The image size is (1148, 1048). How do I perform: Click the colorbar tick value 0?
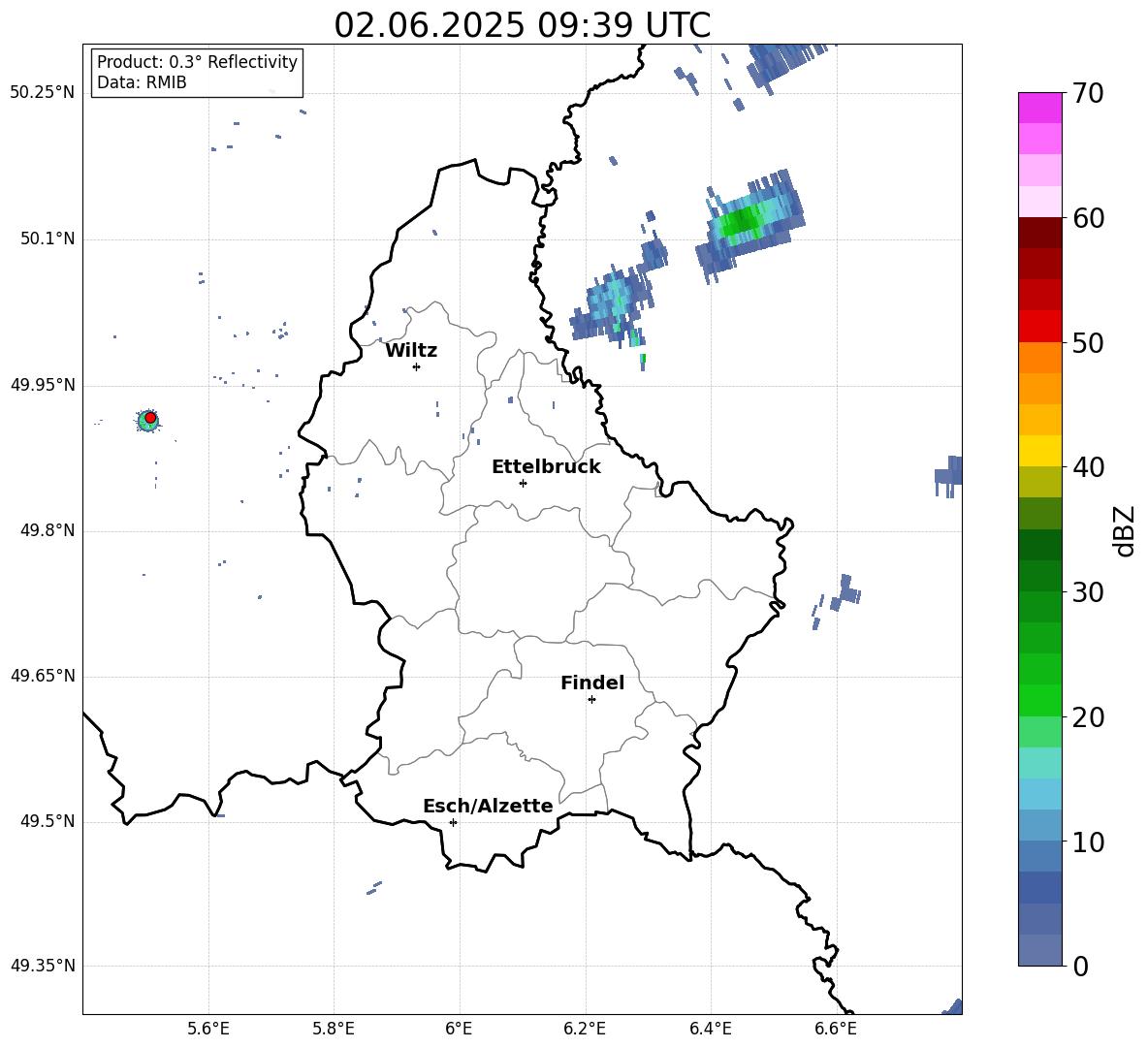[x=1080, y=967]
